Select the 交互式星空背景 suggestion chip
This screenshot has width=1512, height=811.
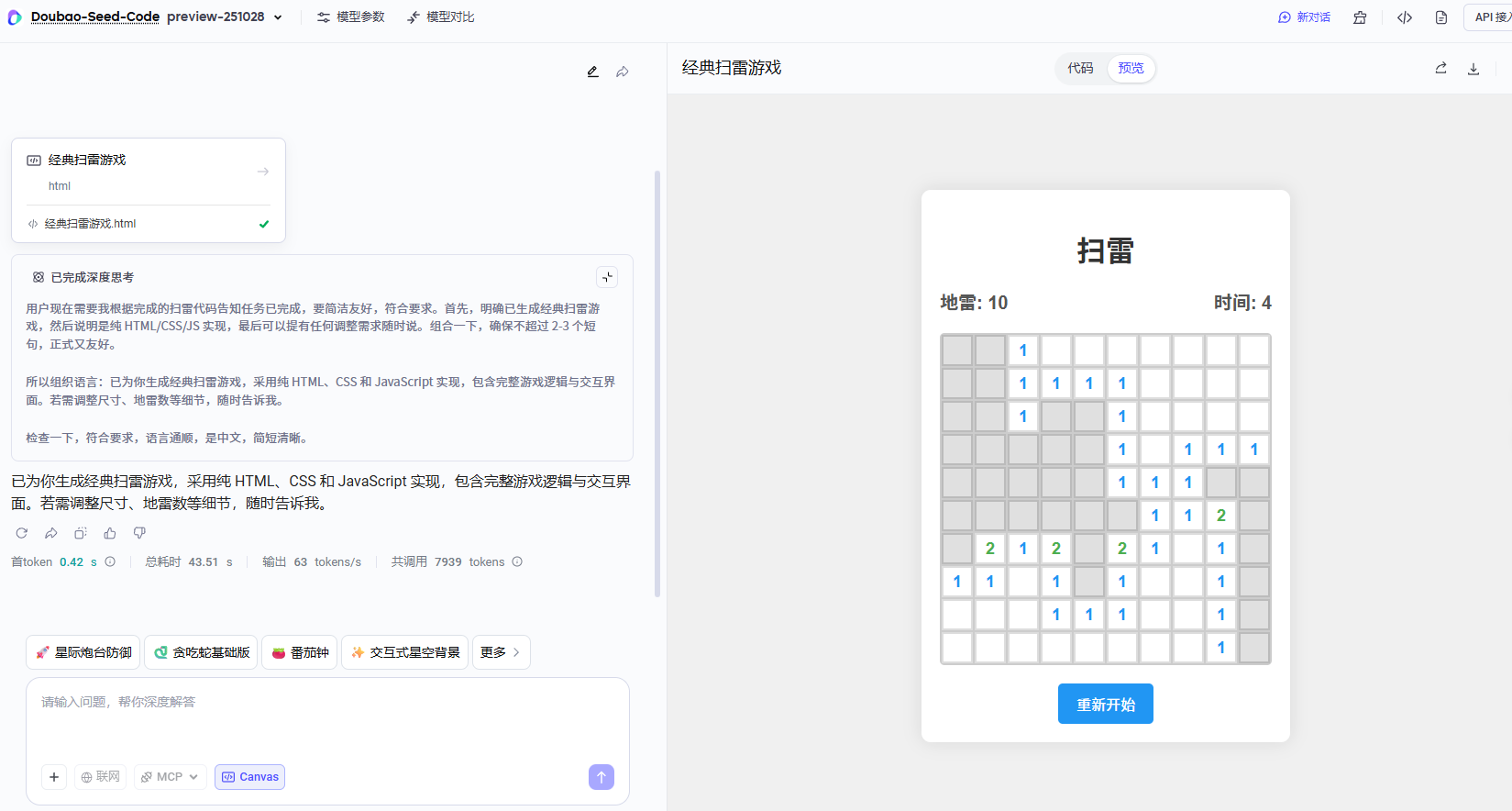click(405, 652)
